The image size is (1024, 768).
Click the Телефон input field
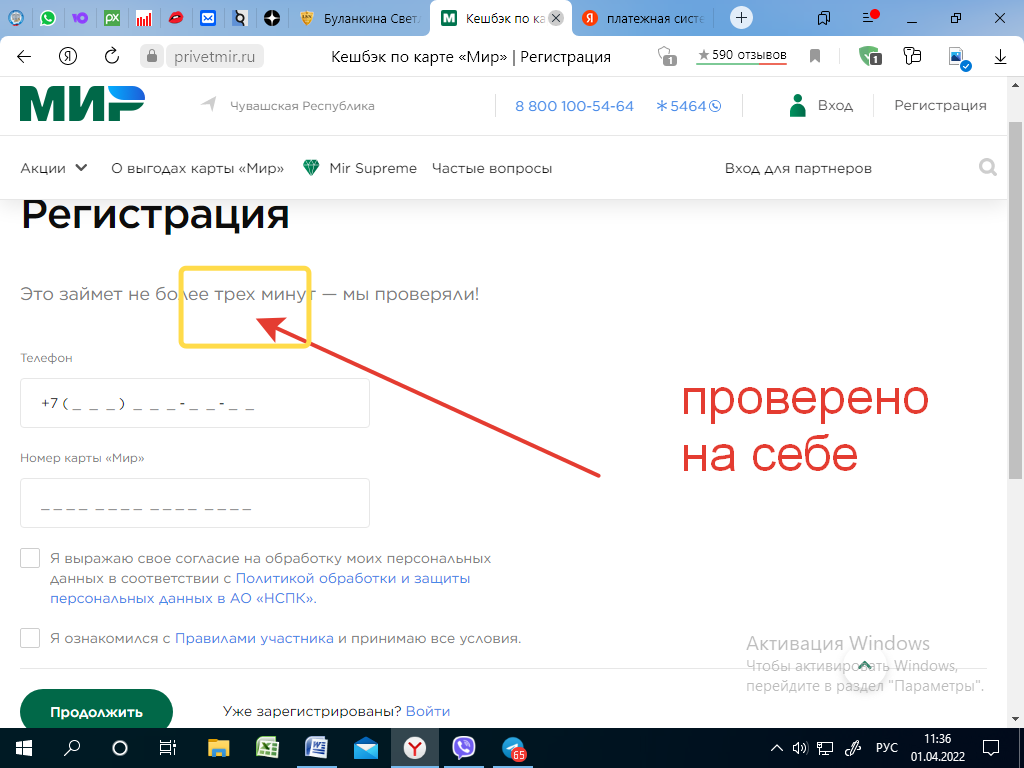195,402
